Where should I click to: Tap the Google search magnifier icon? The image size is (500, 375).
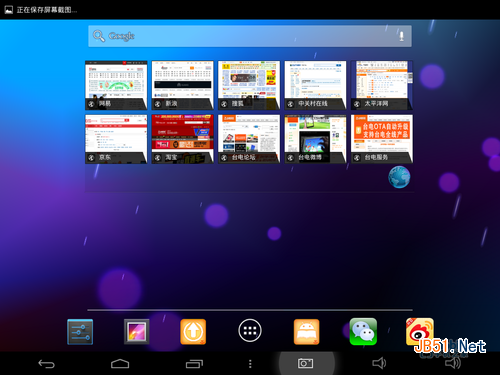99,36
